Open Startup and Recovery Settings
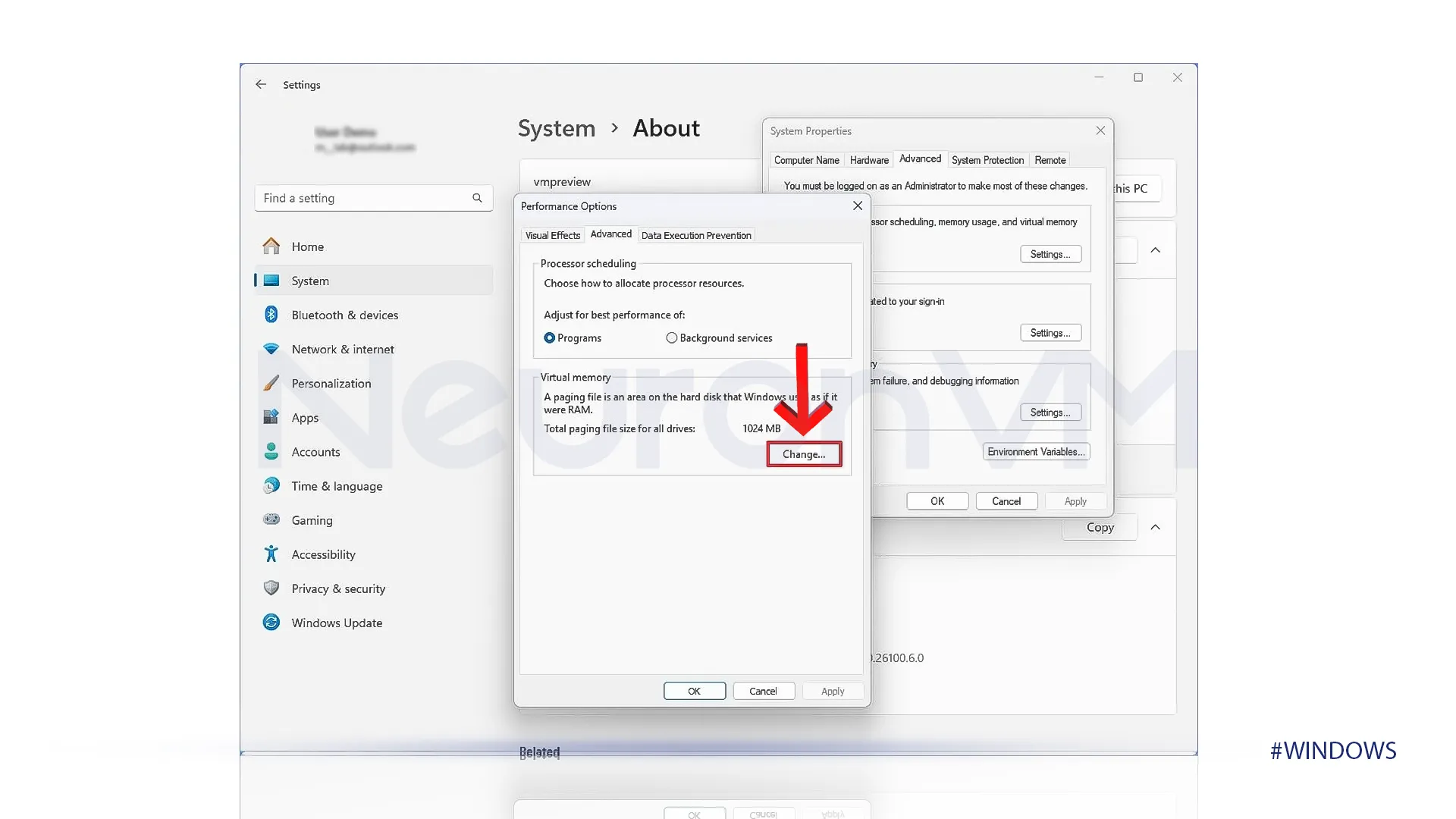 1050,411
